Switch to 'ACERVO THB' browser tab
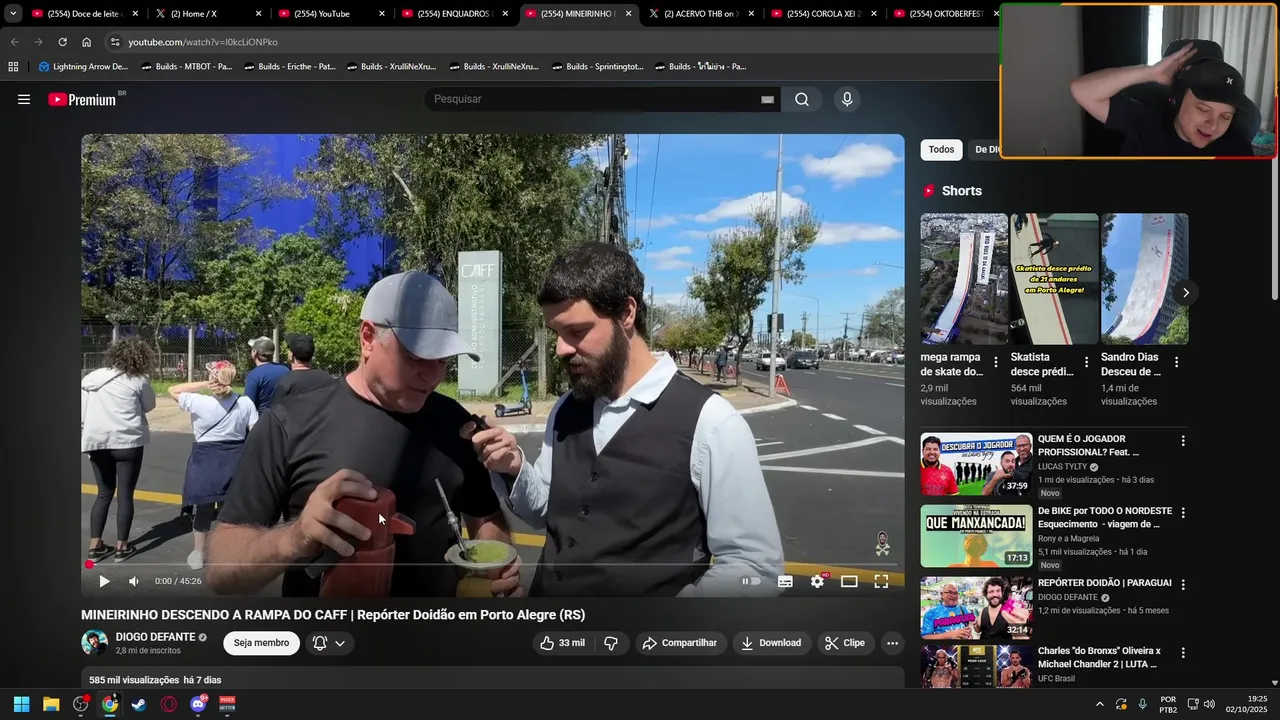 700,14
